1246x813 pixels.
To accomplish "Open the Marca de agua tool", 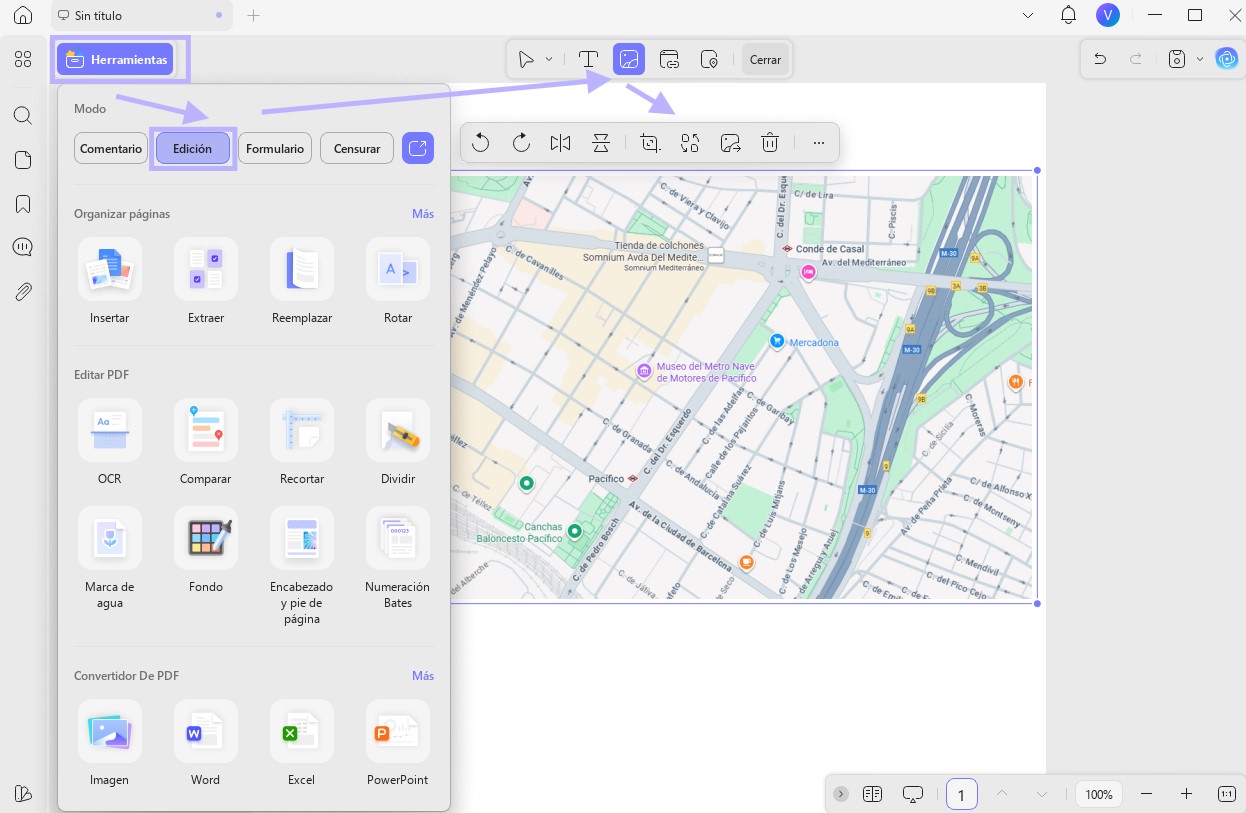I will (109, 557).
